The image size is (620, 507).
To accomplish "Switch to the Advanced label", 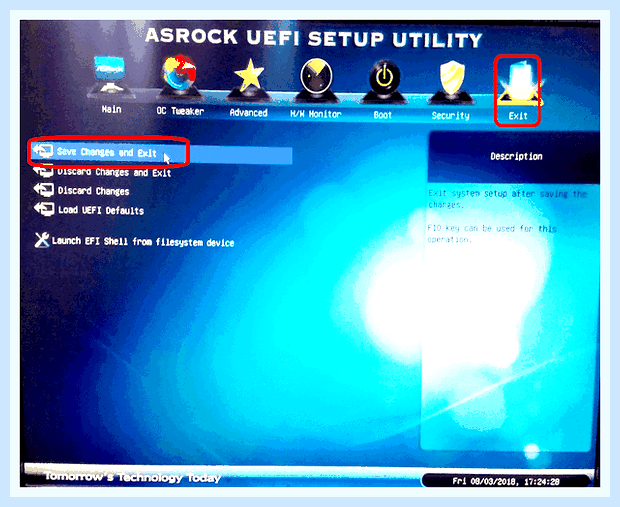I will coord(249,113).
